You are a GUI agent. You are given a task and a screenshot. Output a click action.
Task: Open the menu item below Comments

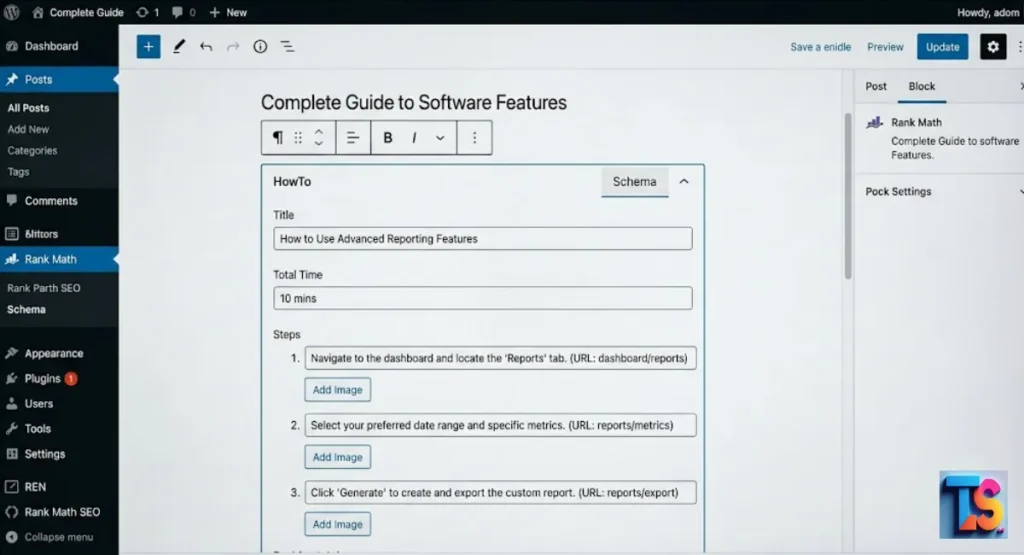59,233
